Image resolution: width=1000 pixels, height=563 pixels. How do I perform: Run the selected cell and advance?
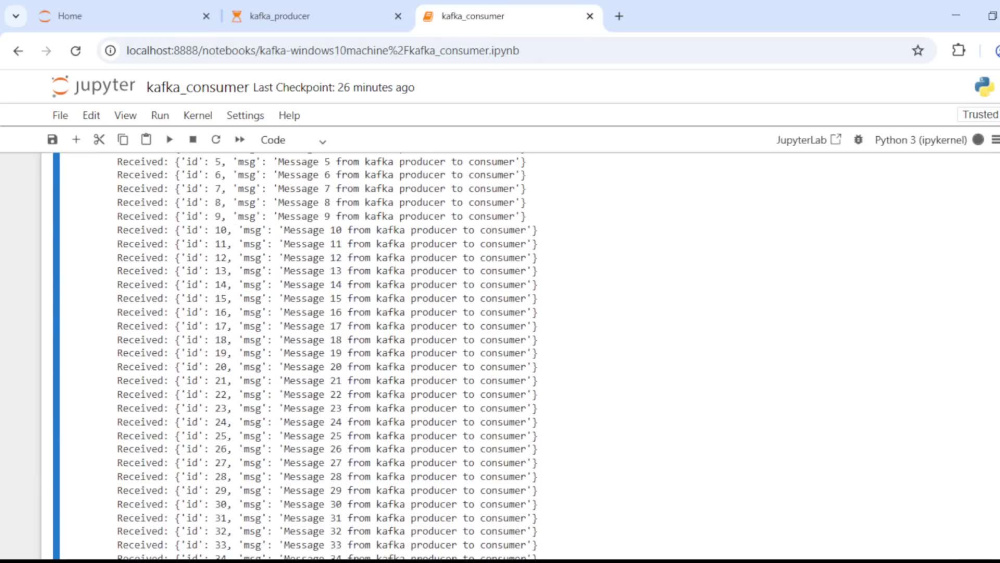170,140
